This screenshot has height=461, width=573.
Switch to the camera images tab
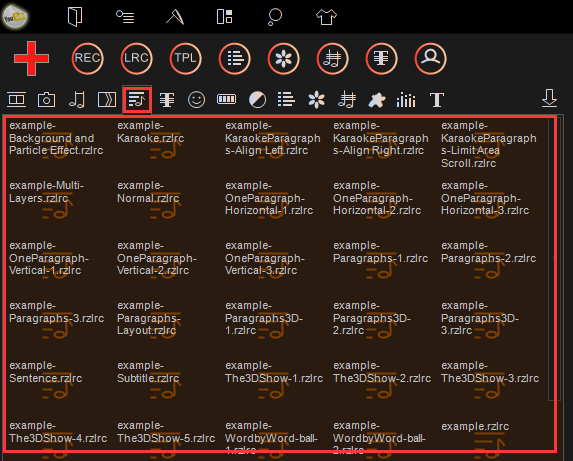point(46,99)
